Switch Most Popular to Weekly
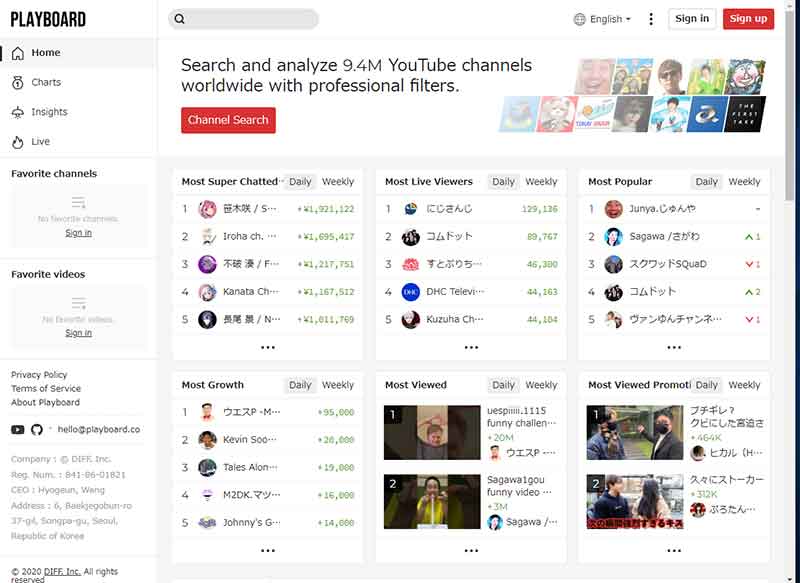800x583 pixels. coord(744,182)
